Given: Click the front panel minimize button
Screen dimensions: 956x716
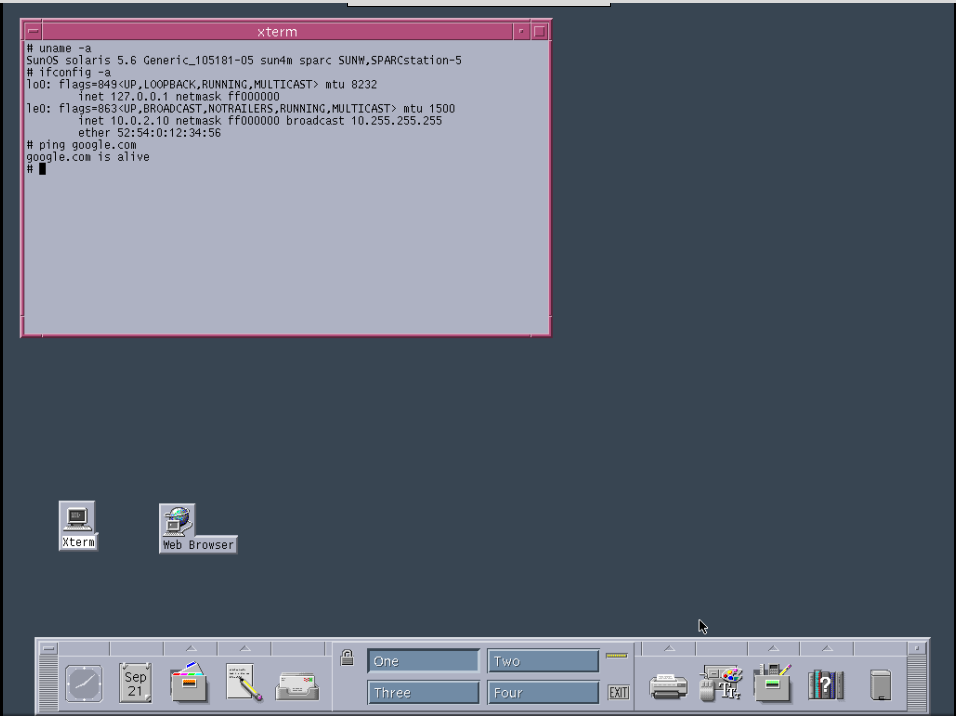Looking at the screenshot, I should coord(916,648).
